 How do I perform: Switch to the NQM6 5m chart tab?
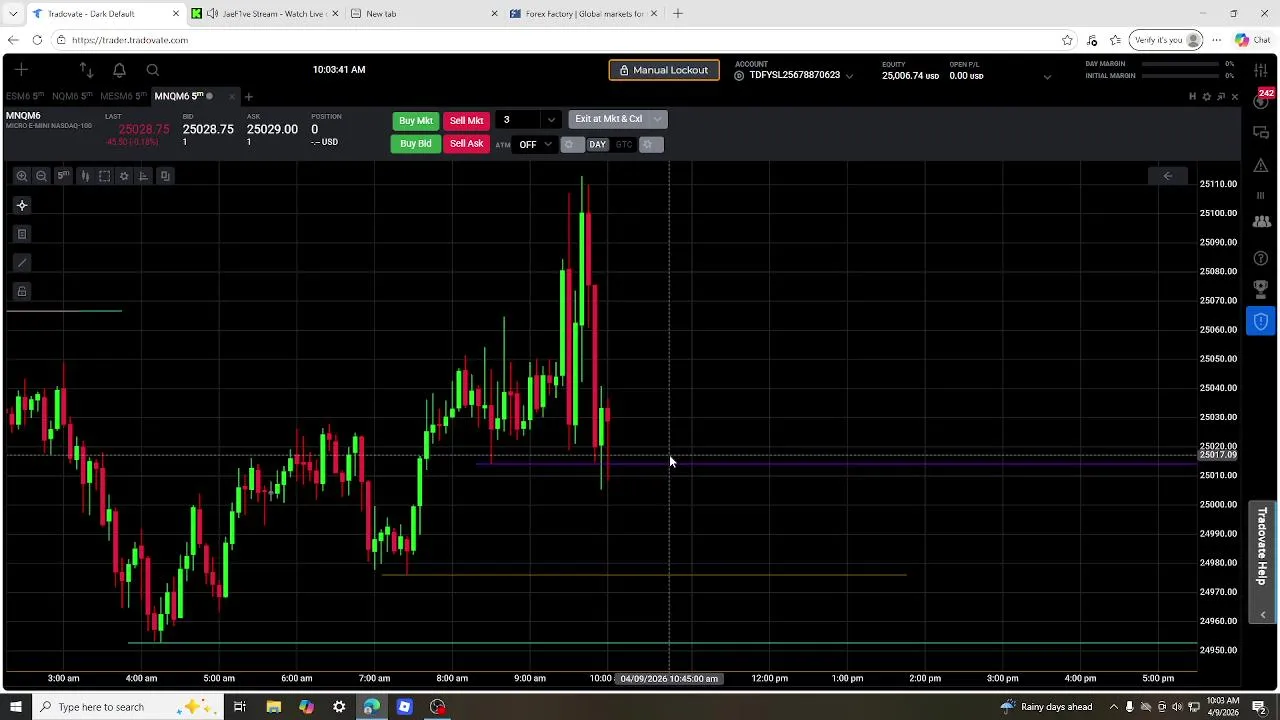click(x=72, y=96)
